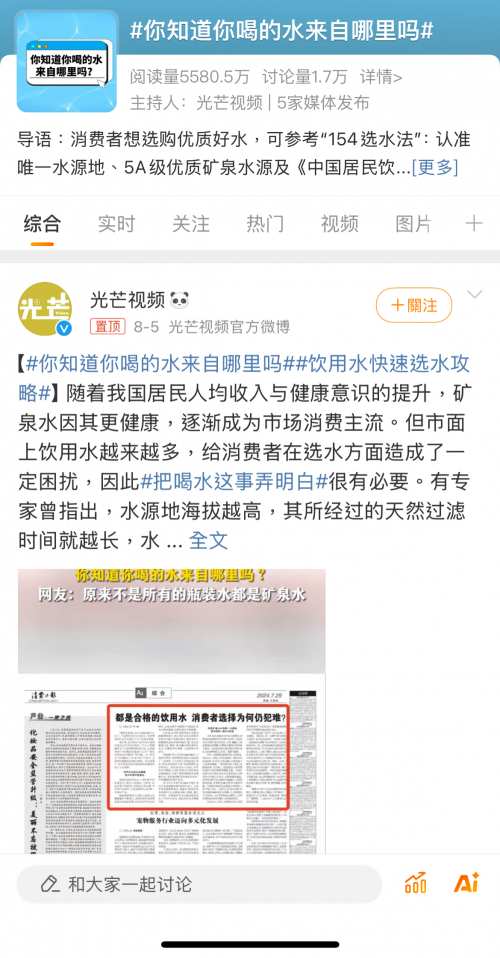This screenshot has width=500, height=958.
Task: Expand full post via 全文
Action: 208,540
